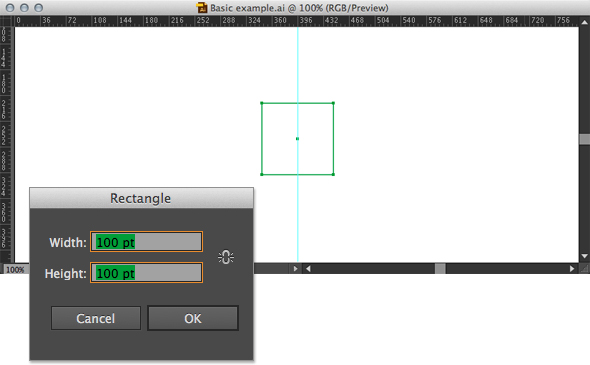Select the top-right anchor of green rectangle
Image resolution: width=590 pixels, height=365 pixels.
click(x=333, y=103)
